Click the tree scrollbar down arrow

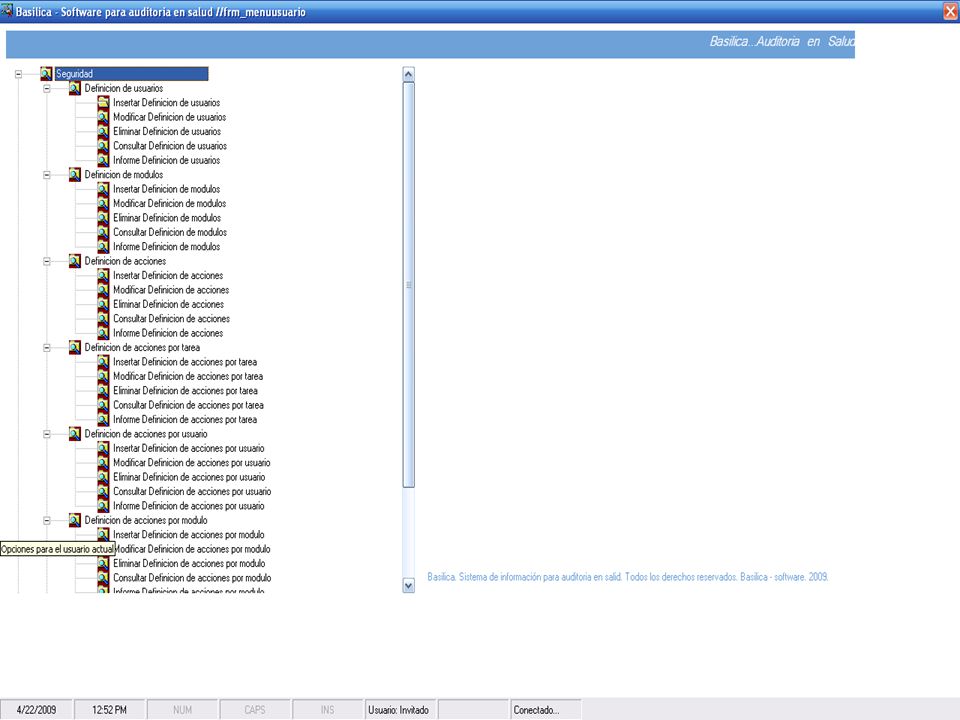(408, 586)
